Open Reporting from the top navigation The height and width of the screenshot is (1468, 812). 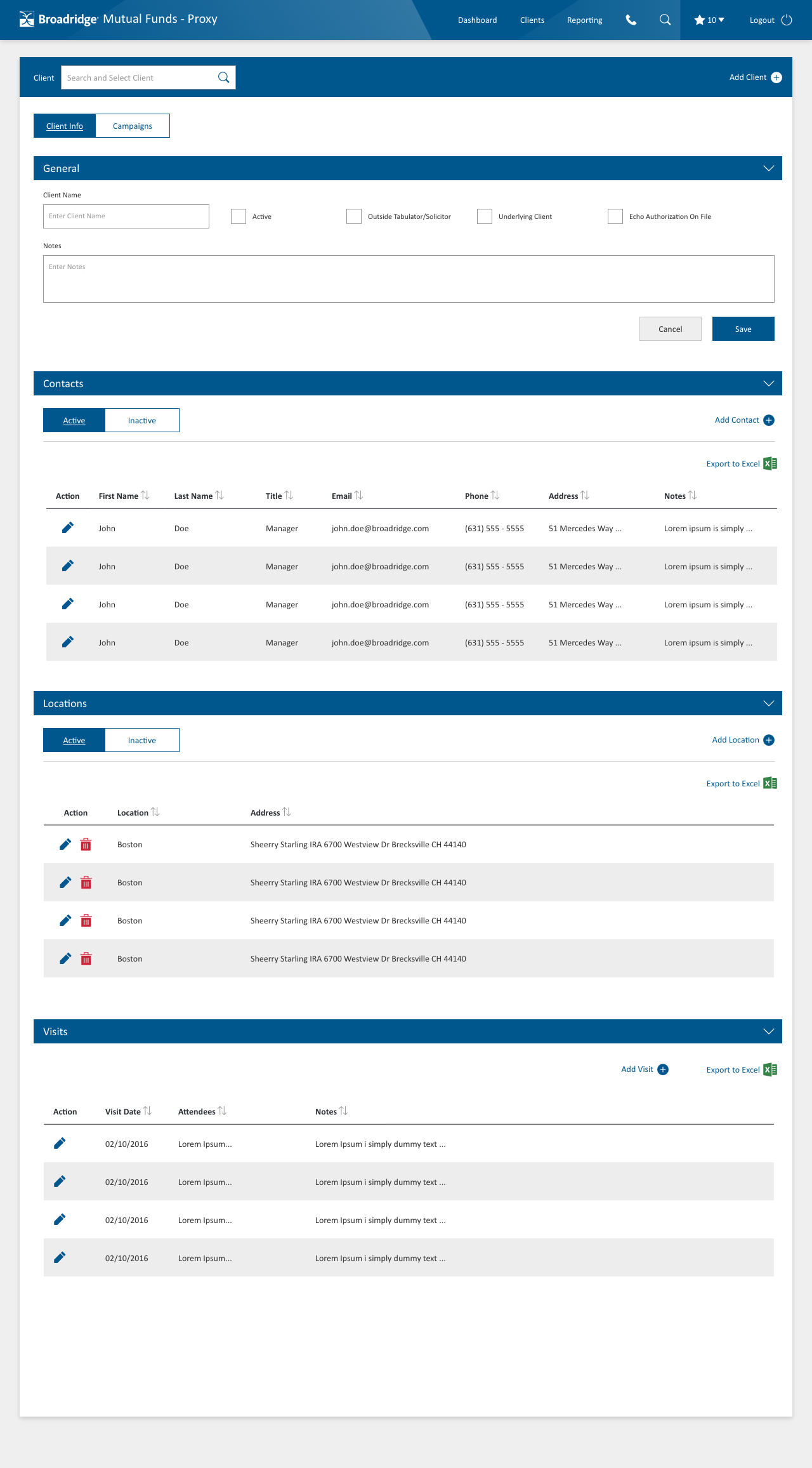[x=585, y=20]
